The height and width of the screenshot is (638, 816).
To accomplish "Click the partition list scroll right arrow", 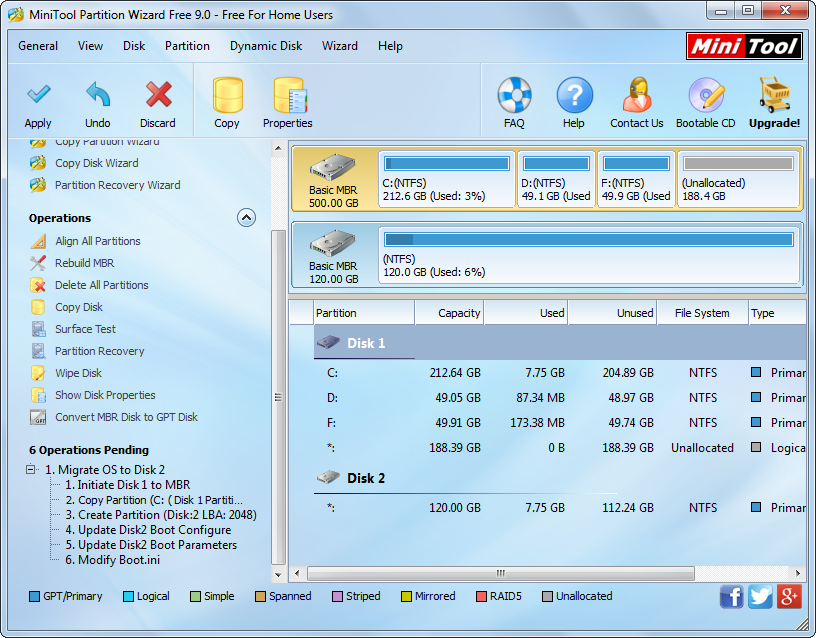I will 798,573.
